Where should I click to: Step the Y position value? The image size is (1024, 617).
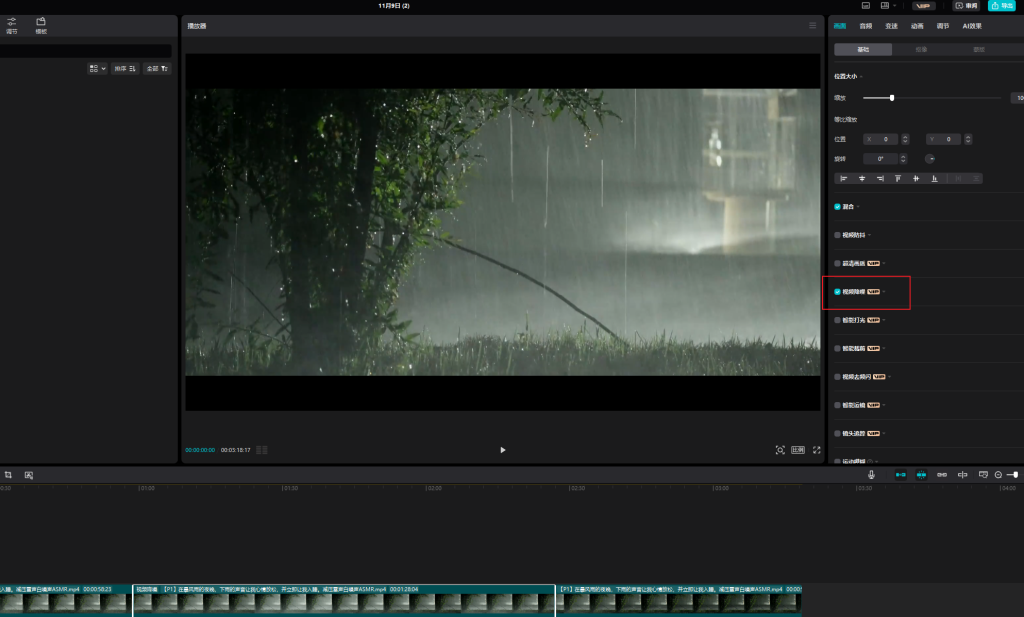click(968, 139)
